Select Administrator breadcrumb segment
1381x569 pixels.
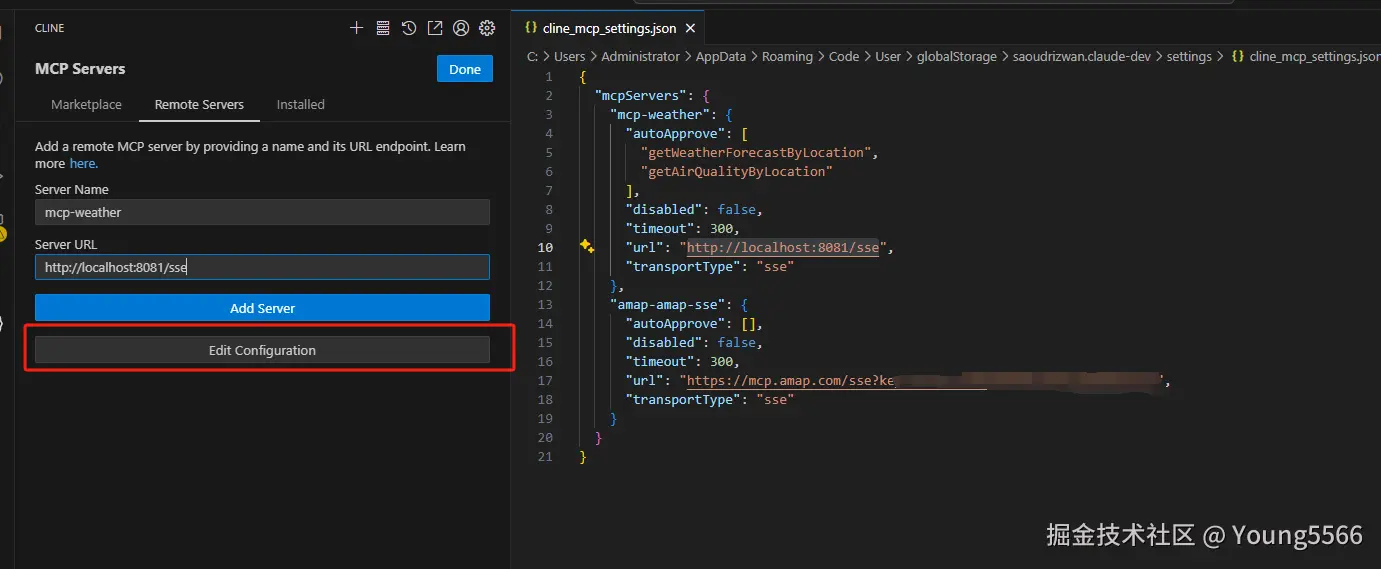coord(640,56)
